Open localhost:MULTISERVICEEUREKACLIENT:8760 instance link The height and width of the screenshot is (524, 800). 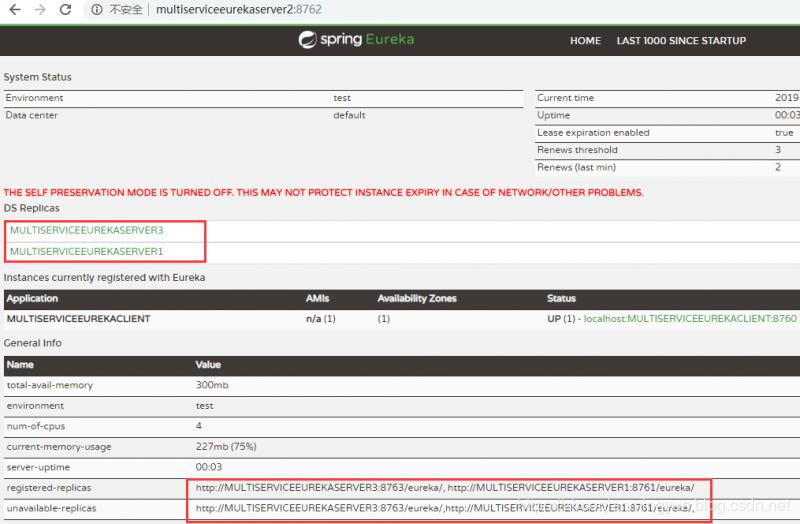[x=690, y=318]
